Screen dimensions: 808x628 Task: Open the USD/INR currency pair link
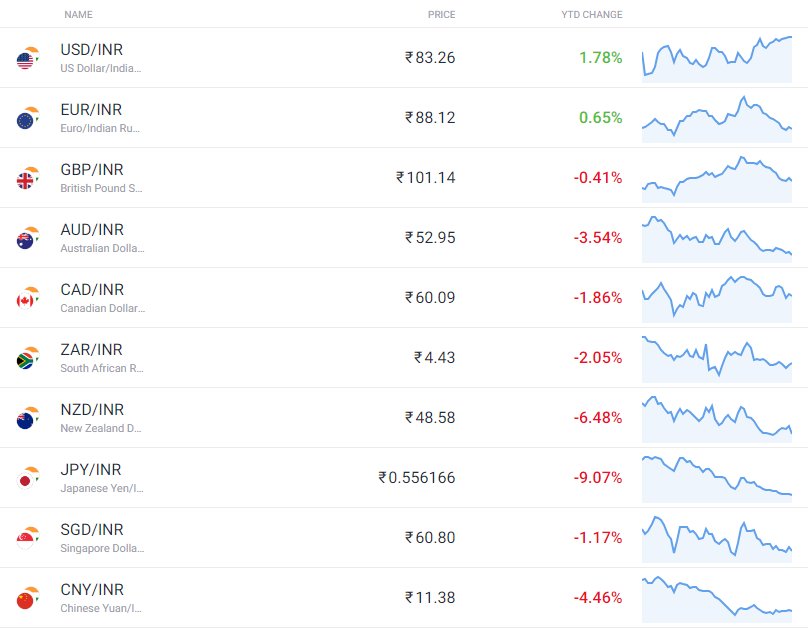(92, 49)
